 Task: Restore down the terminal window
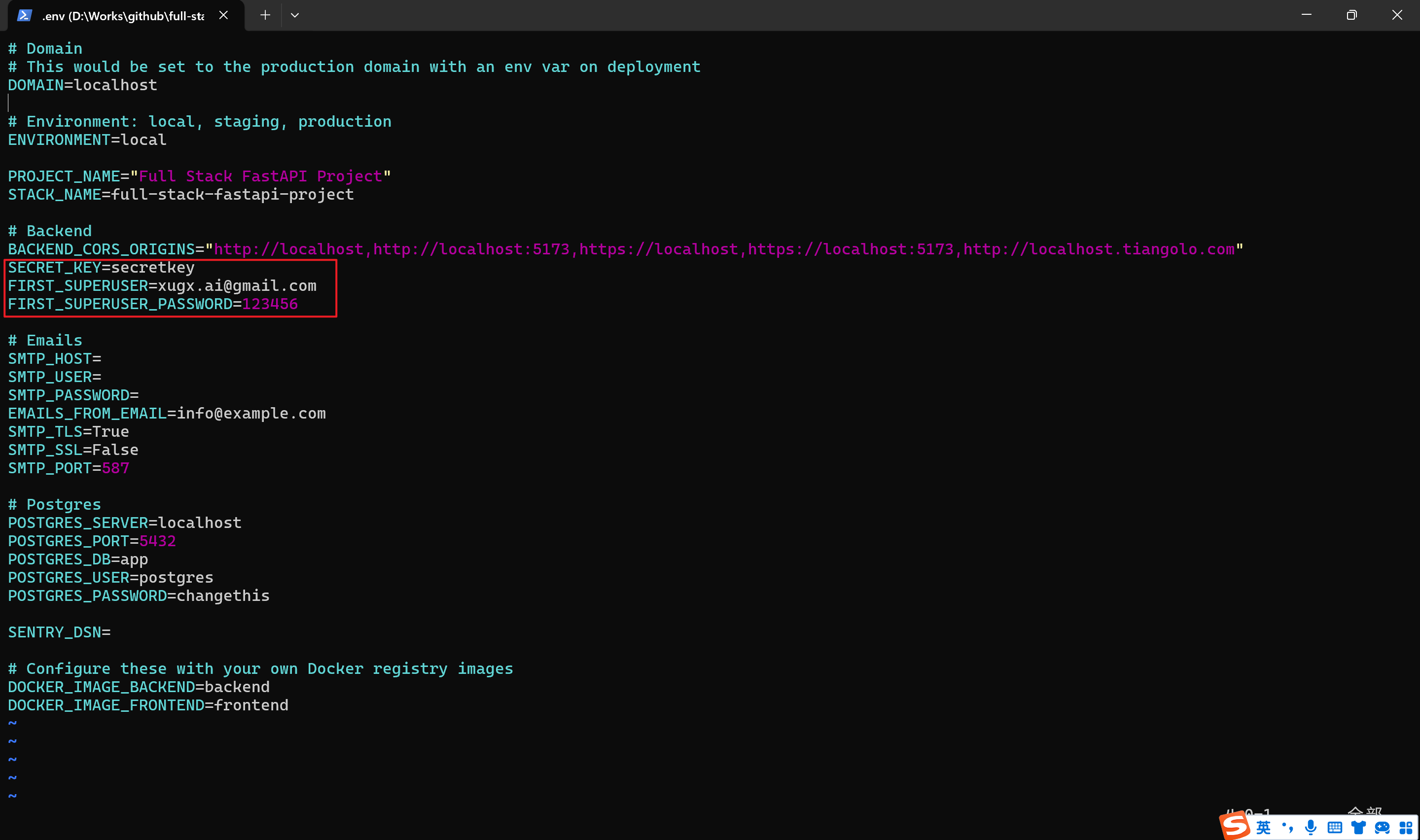(x=1351, y=15)
